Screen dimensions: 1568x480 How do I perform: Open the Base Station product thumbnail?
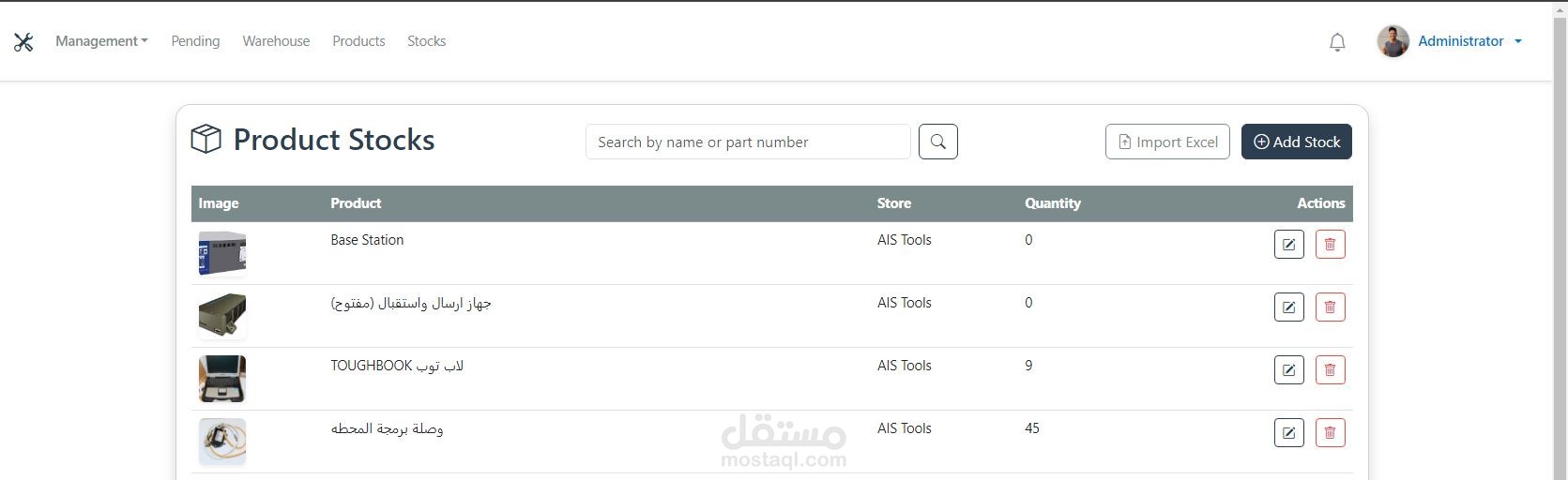(222, 253)
